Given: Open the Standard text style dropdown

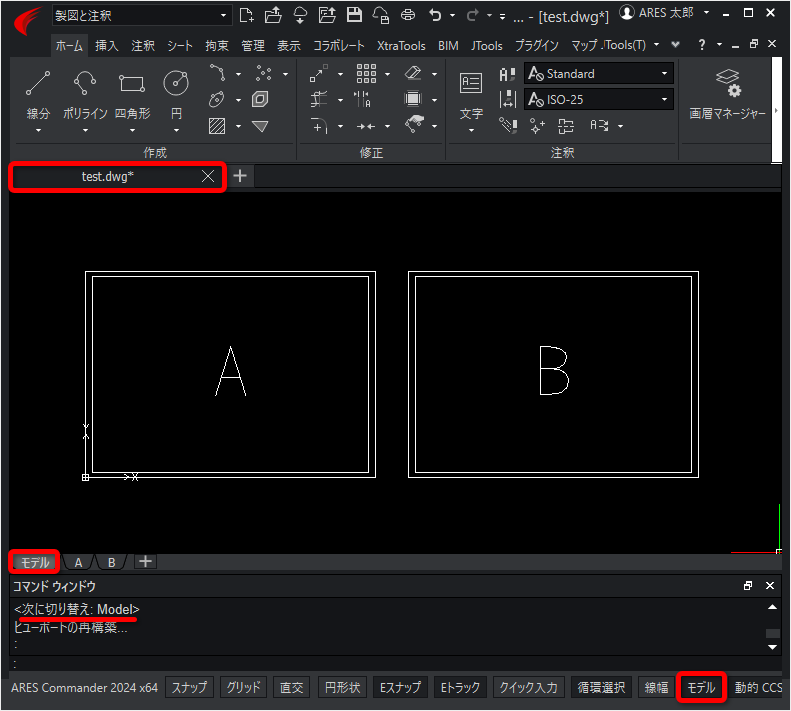Looking at the screenshot, I should [599, 74].
